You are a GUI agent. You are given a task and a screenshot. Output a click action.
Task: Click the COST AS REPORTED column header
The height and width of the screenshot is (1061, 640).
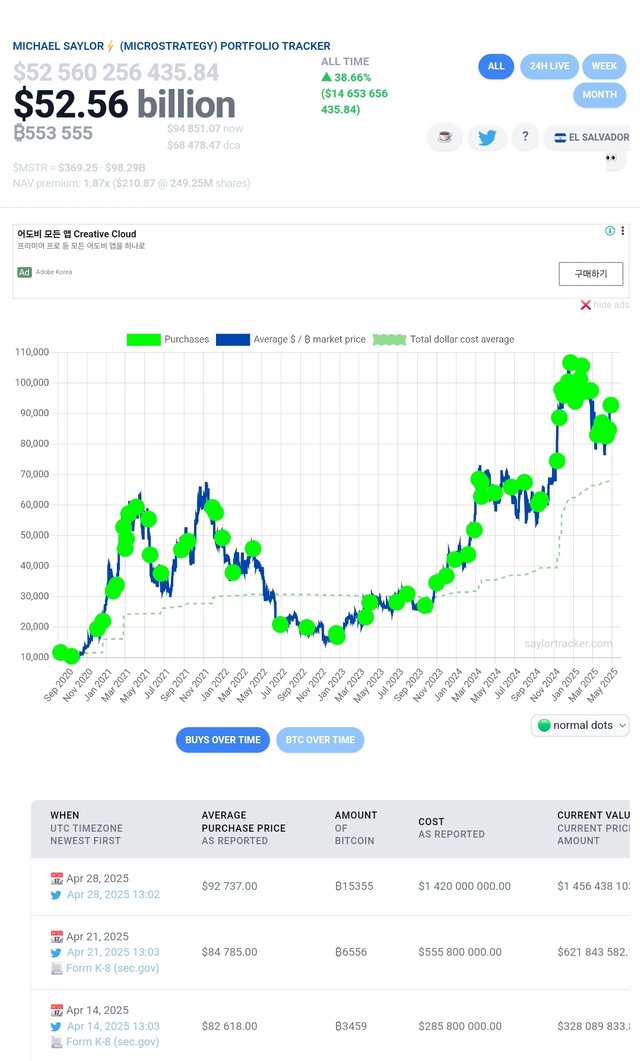pyautogui.click(x=451, y=828)
